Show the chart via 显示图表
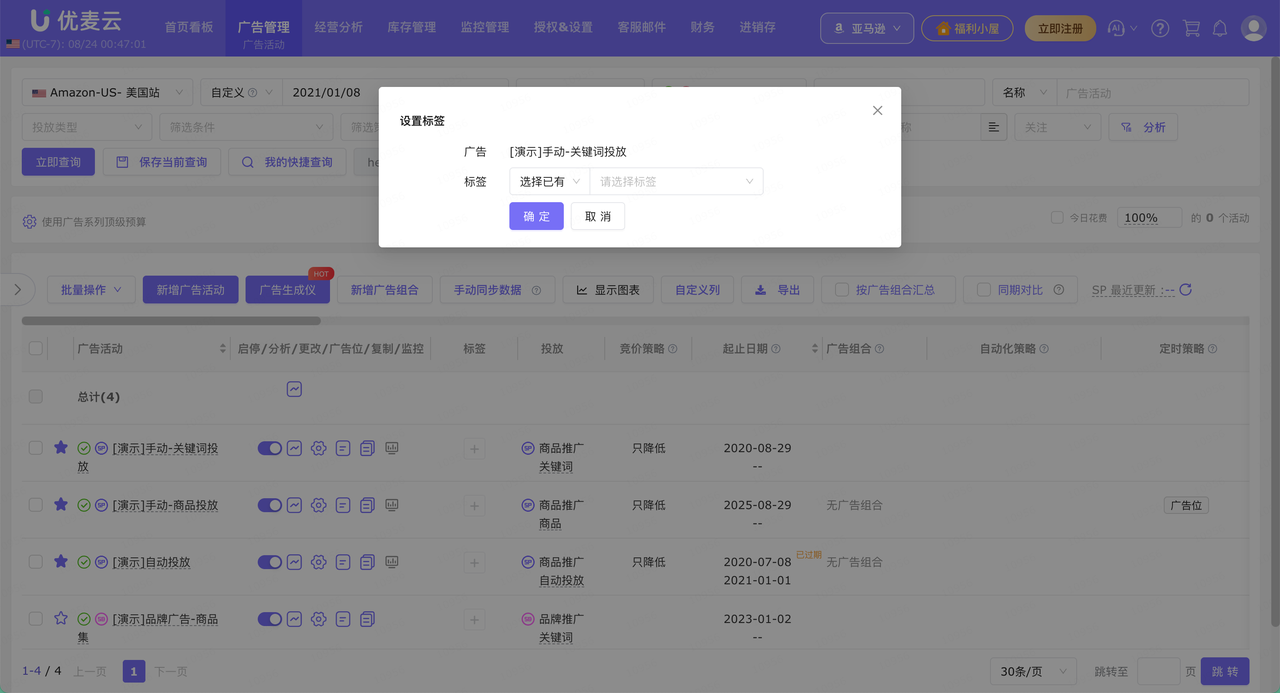This screenshot has width=1280, height=693. pyautogui.click(x=608, y=290)
